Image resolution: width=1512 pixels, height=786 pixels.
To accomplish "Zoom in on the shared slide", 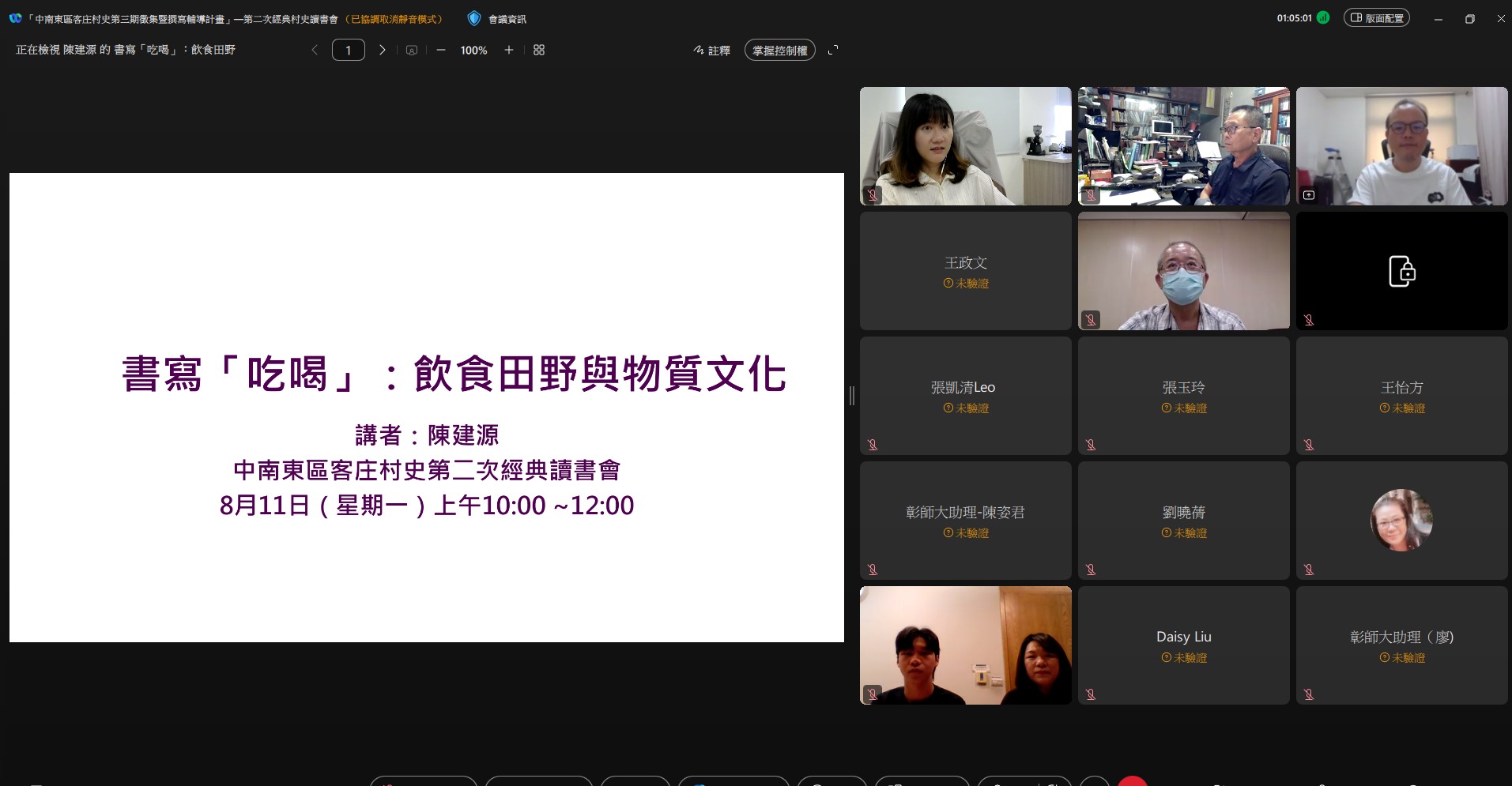I will coord(509,50).
